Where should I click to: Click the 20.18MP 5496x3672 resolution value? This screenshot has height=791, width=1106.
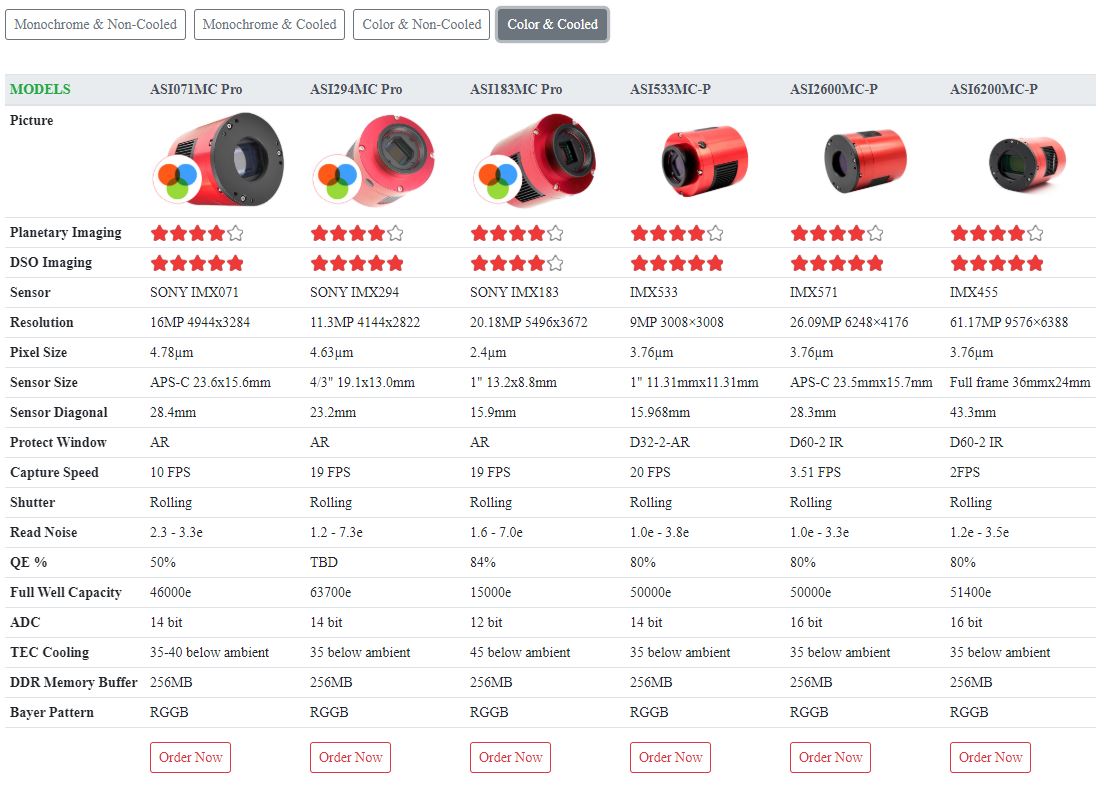[x=528, y=322]
